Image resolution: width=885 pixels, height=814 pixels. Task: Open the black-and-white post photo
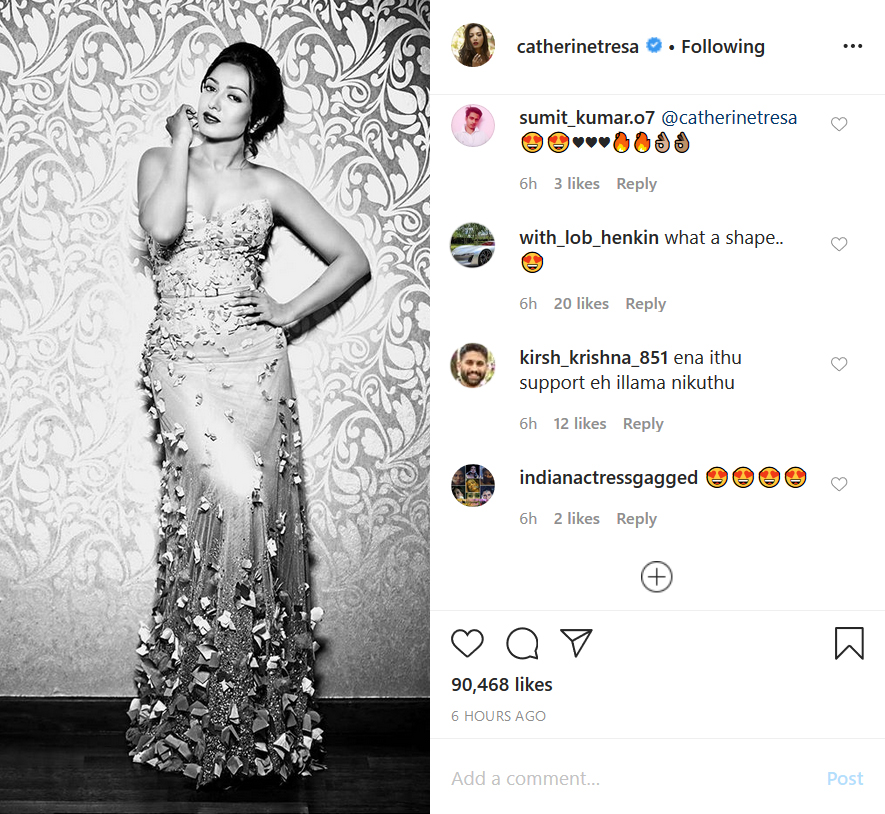pos(215,407)
